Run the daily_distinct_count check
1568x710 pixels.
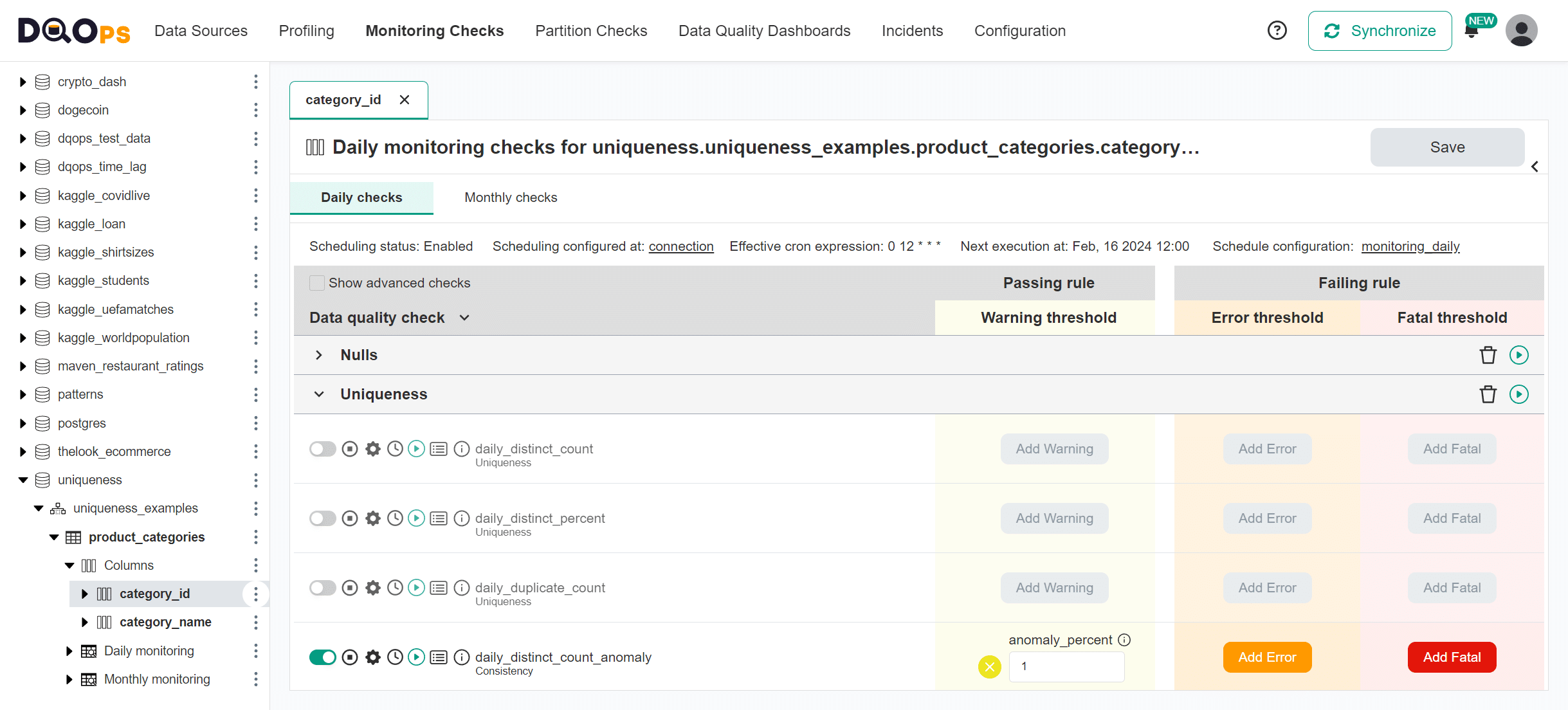point(416,448)
